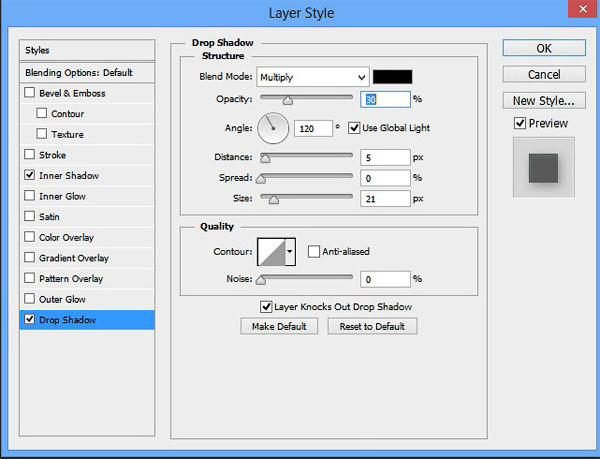
Task: Open the black shadow color swatch
Action: pos(392,77)
